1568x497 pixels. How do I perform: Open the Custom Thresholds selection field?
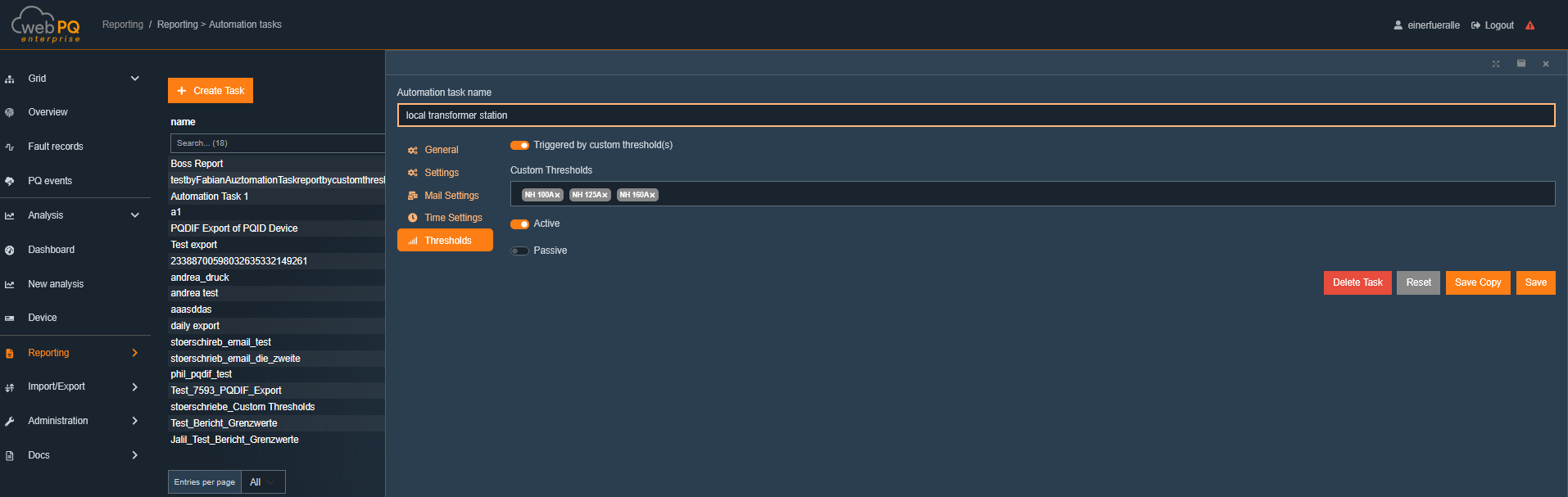pos(1032,194)
